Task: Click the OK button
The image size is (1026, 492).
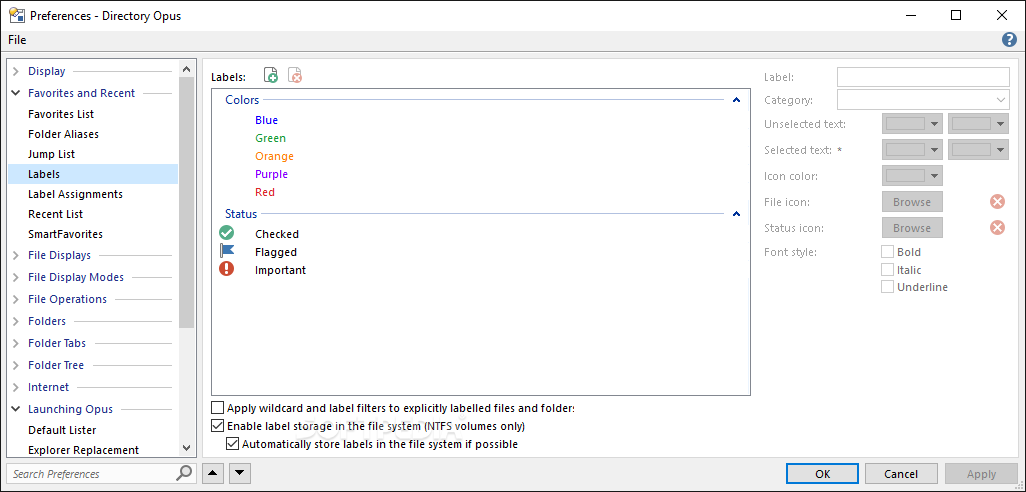Action: pyautogui.click(x=823, y=474)
